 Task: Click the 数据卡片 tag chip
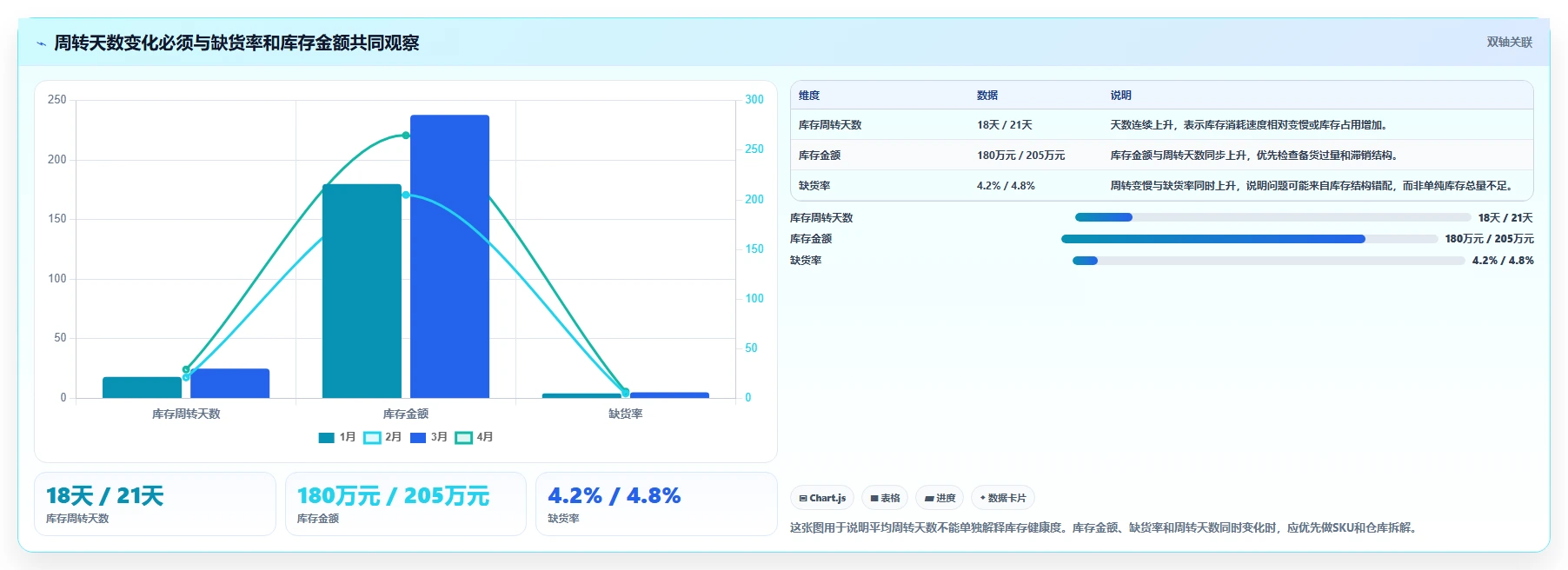(x=1003, y=498)
